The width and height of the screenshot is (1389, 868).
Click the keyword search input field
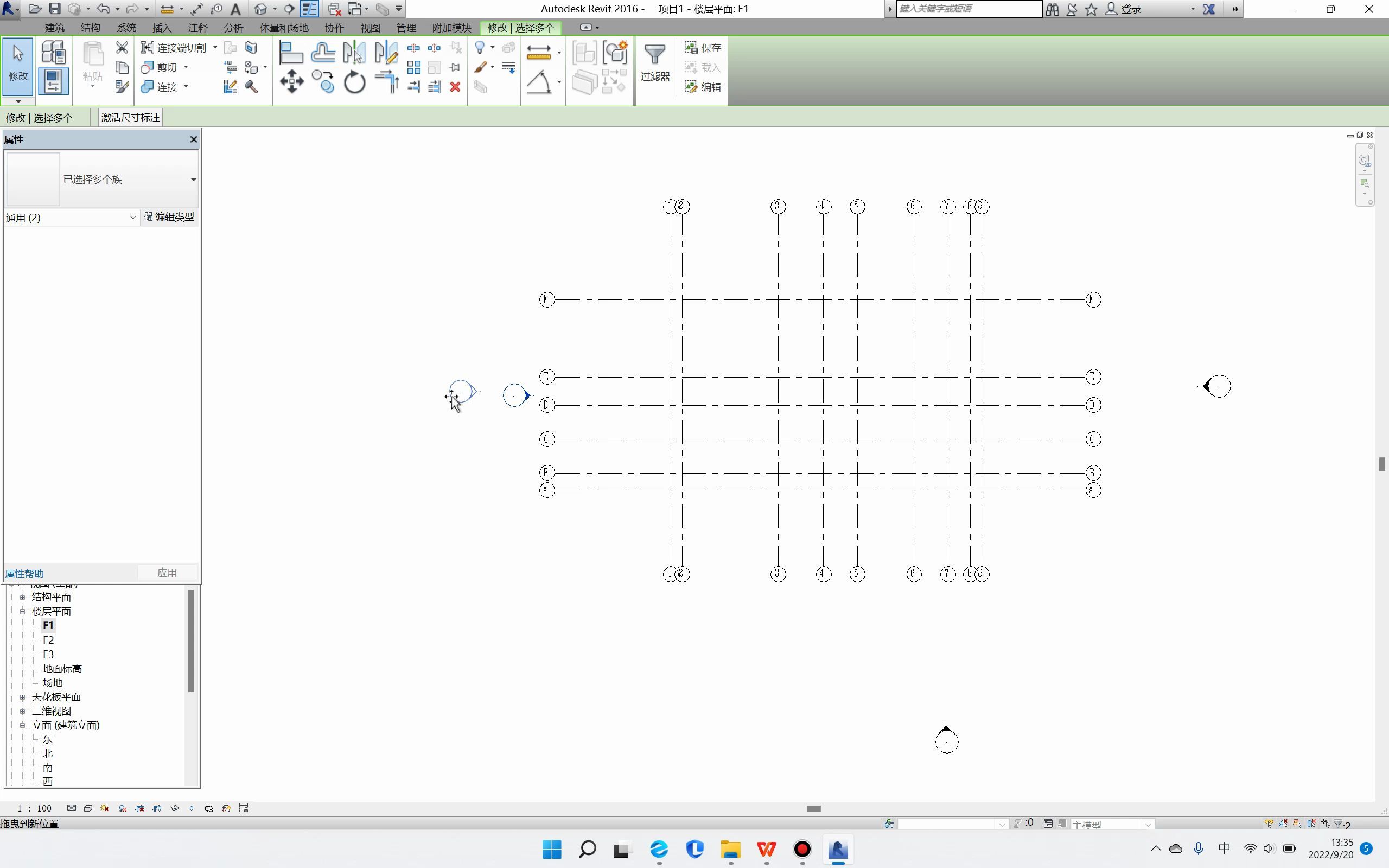pyautogui.click(x=969, y=9)
